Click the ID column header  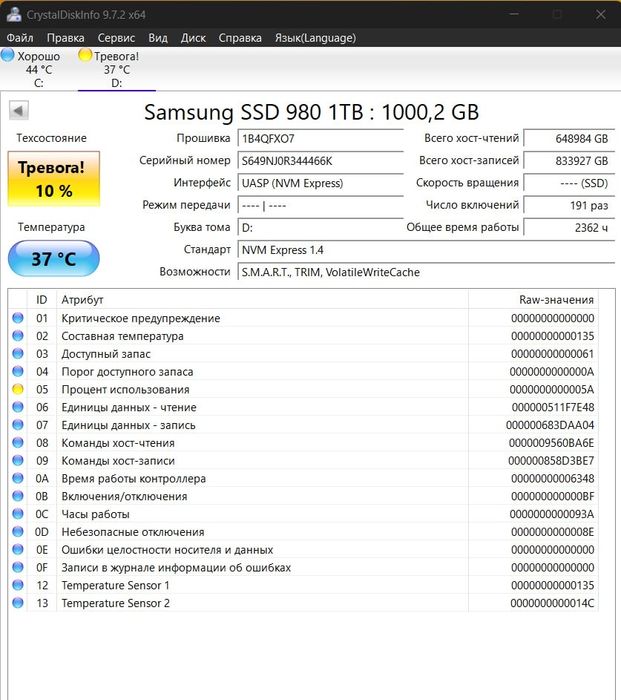tap(42, 300)
